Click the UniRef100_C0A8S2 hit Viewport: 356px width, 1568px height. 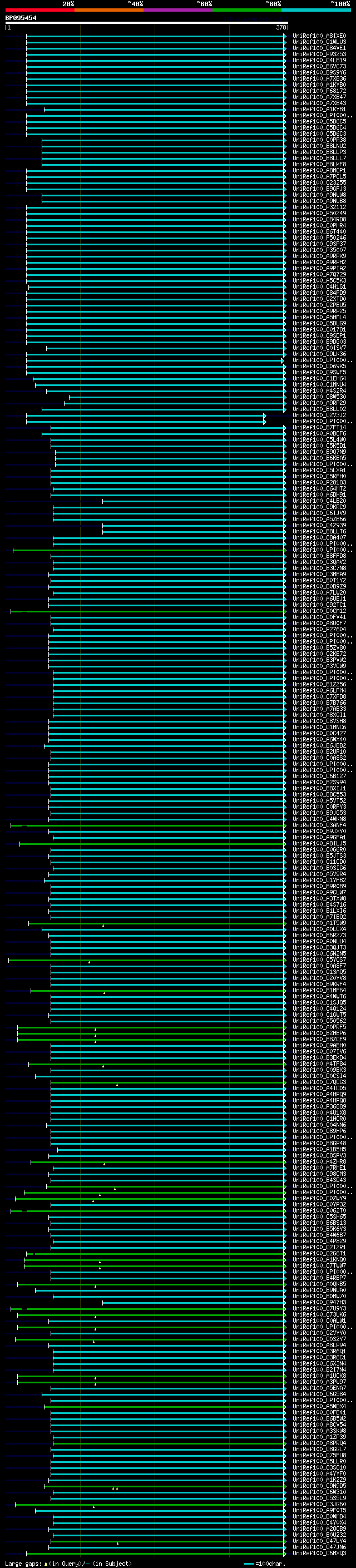pos(319,759)
